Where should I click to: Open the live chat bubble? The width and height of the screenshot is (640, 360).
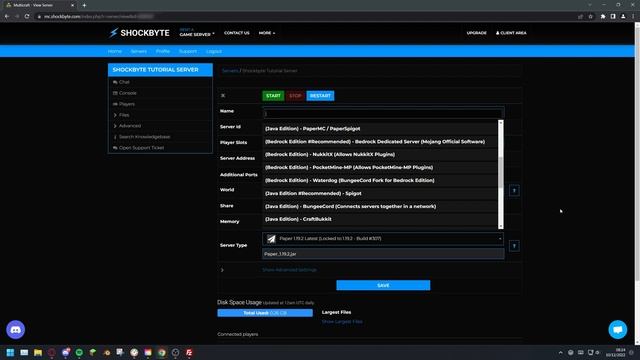point(618,329)
